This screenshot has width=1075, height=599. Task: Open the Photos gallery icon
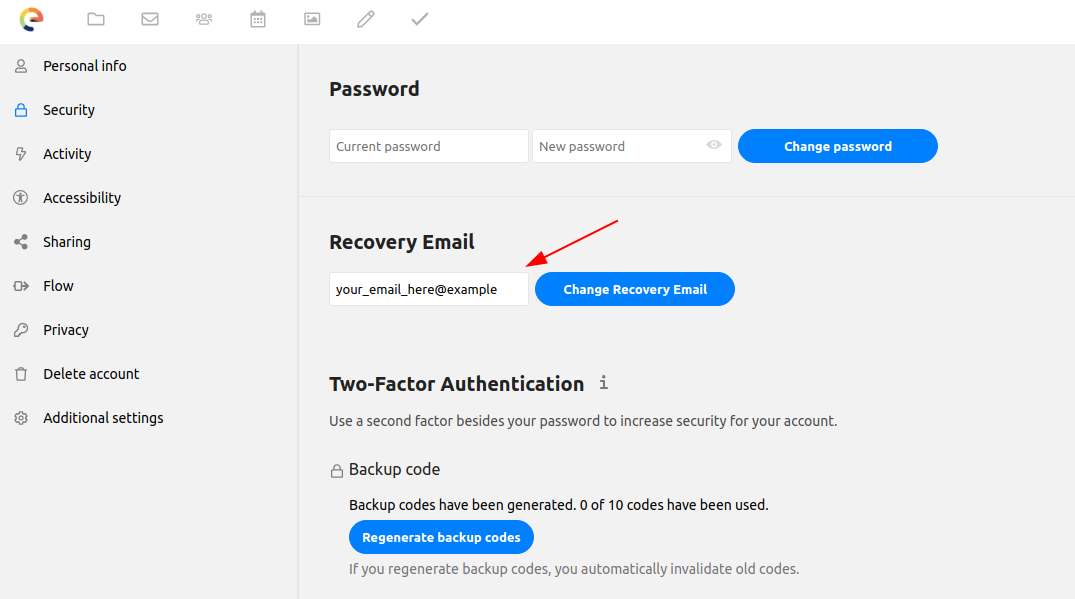[312, 18]
